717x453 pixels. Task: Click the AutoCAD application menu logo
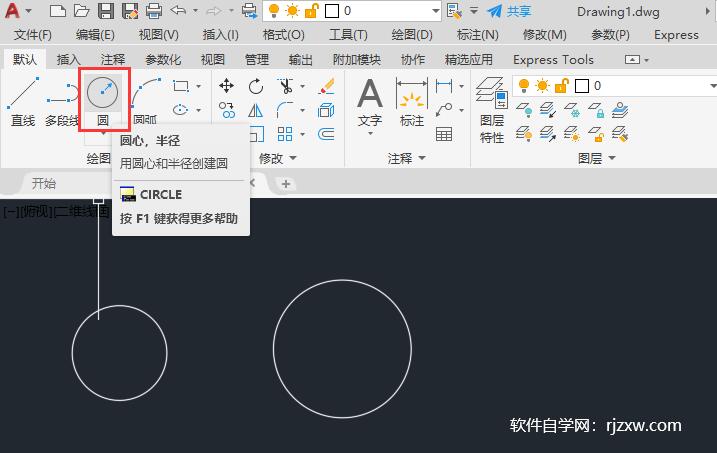[12, 11]
